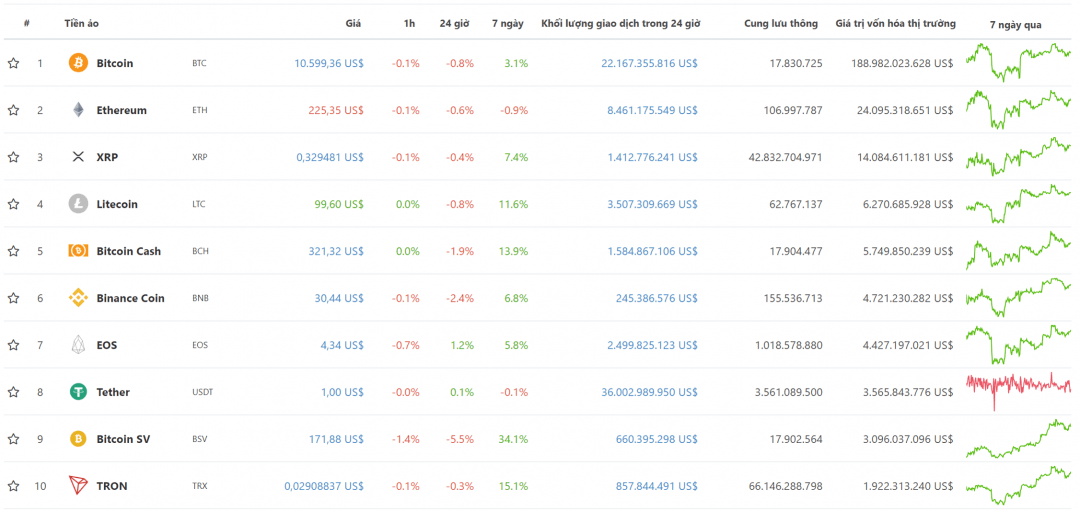Toggle the Bitcoin SV favorite star
Screen dimensions: 1080x511
point(13,439)
